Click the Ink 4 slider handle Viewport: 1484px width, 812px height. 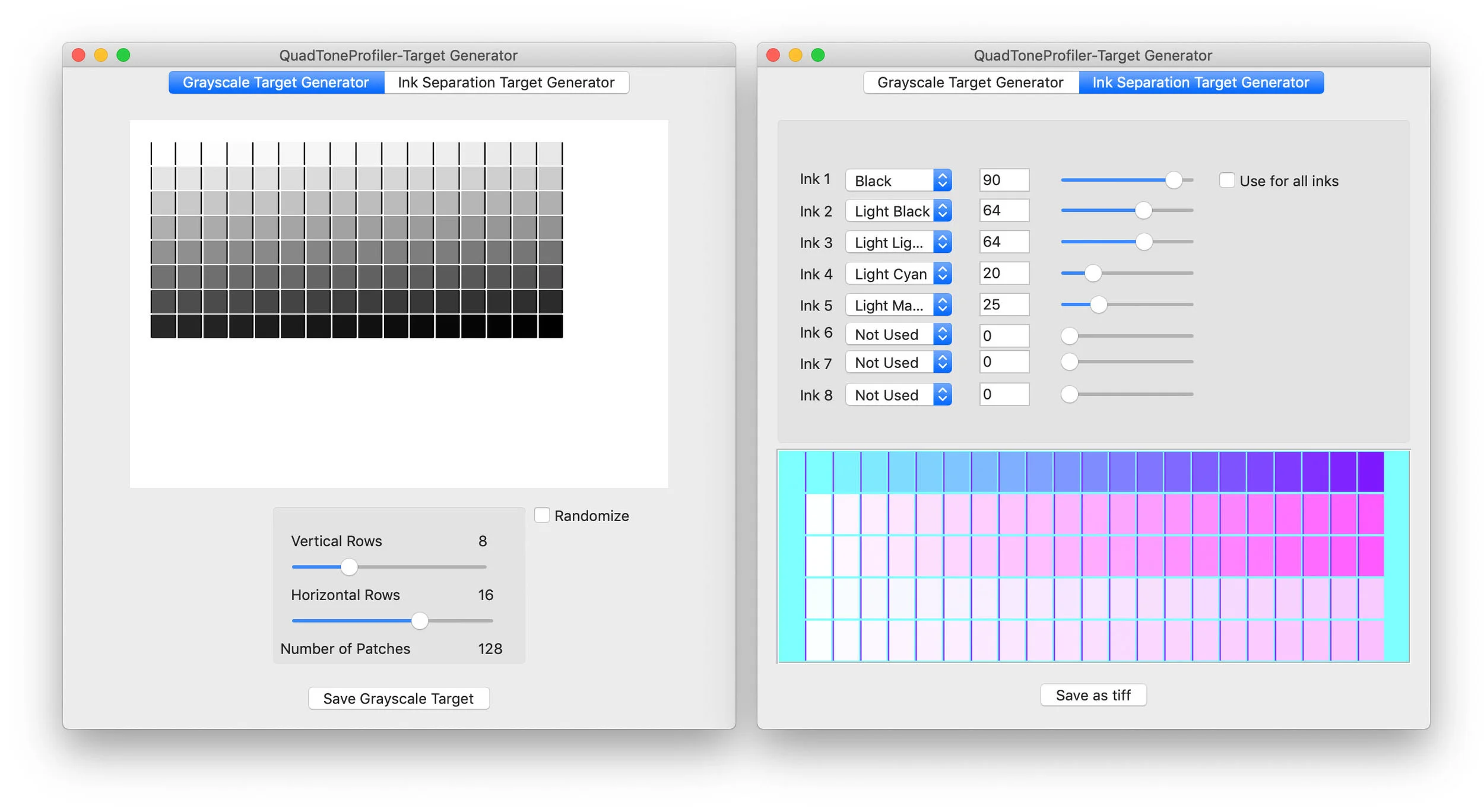point(1094,274)
